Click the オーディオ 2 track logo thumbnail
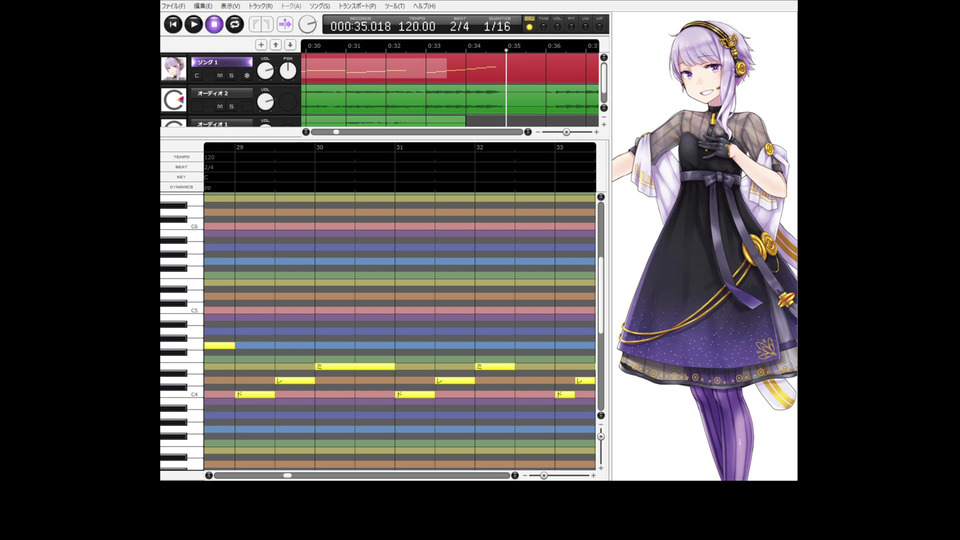Viewport: 960px width, 540px height. 173,100
